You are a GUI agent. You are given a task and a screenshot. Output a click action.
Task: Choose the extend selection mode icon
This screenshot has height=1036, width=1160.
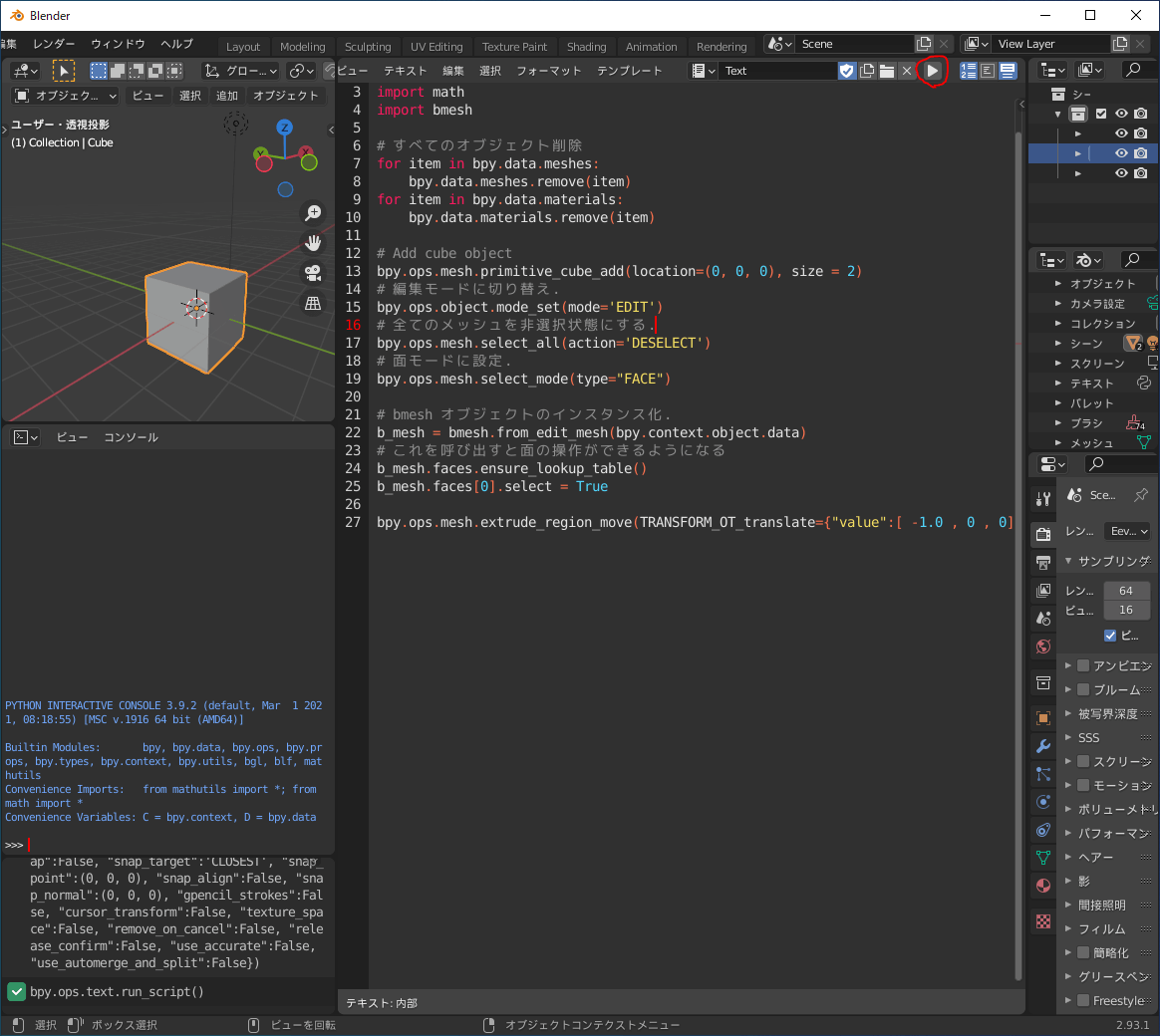[118, 71]
